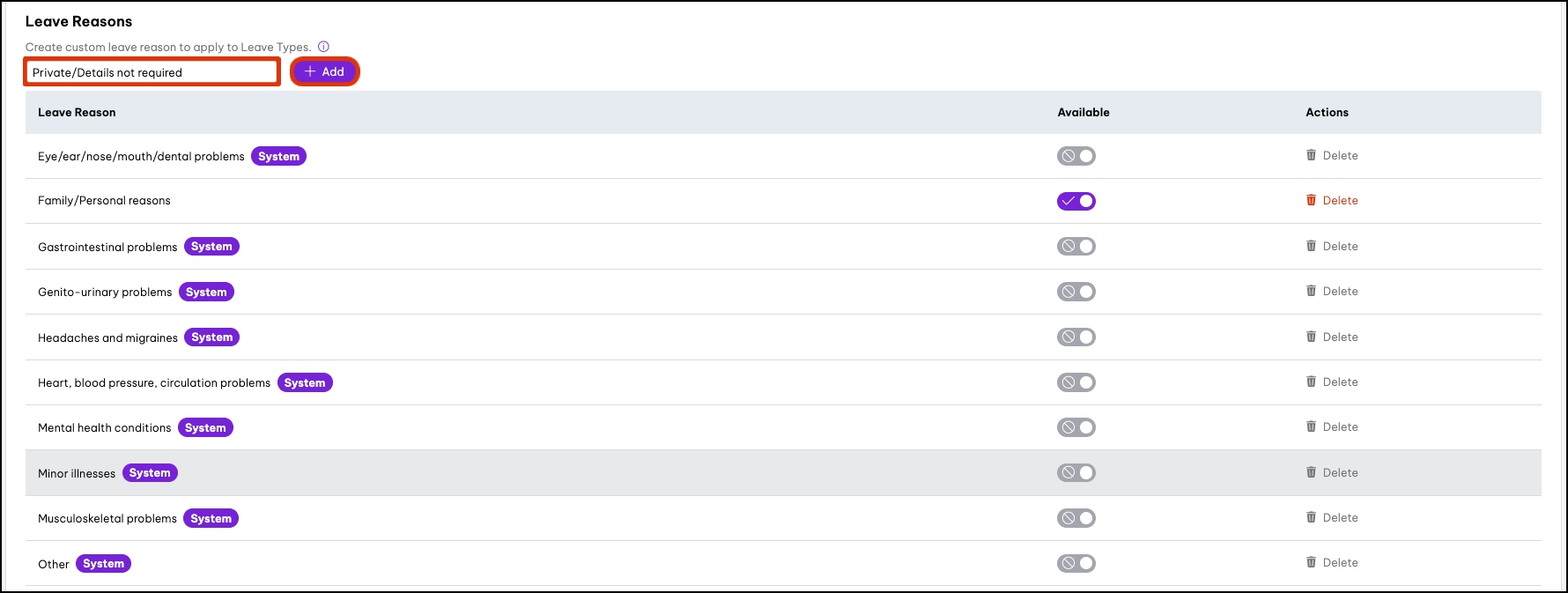Click the System badge next to Other
This screenshot has height=593, width=1568.
tap(103, 564)
